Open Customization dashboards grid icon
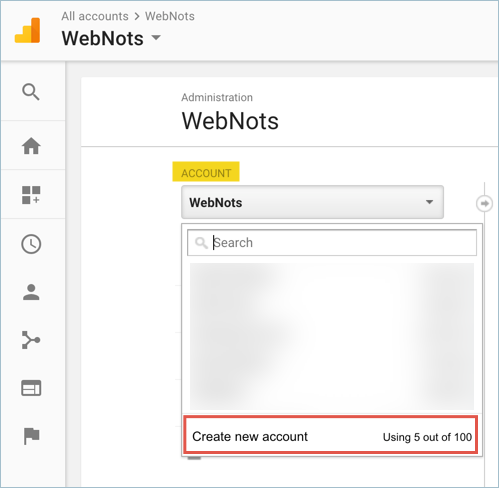This screenshot has height=488, width=499. (x=31, y=195)
